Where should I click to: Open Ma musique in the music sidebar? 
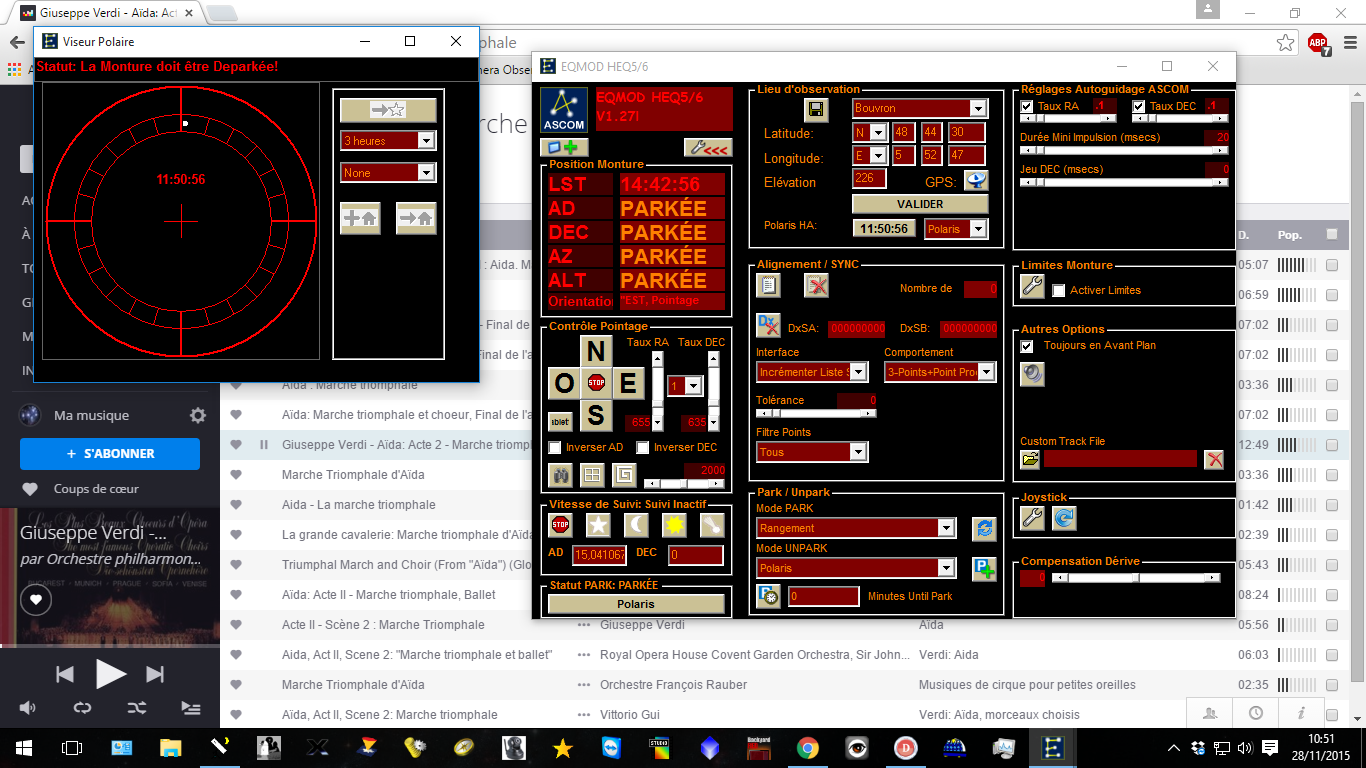(91, 415)
